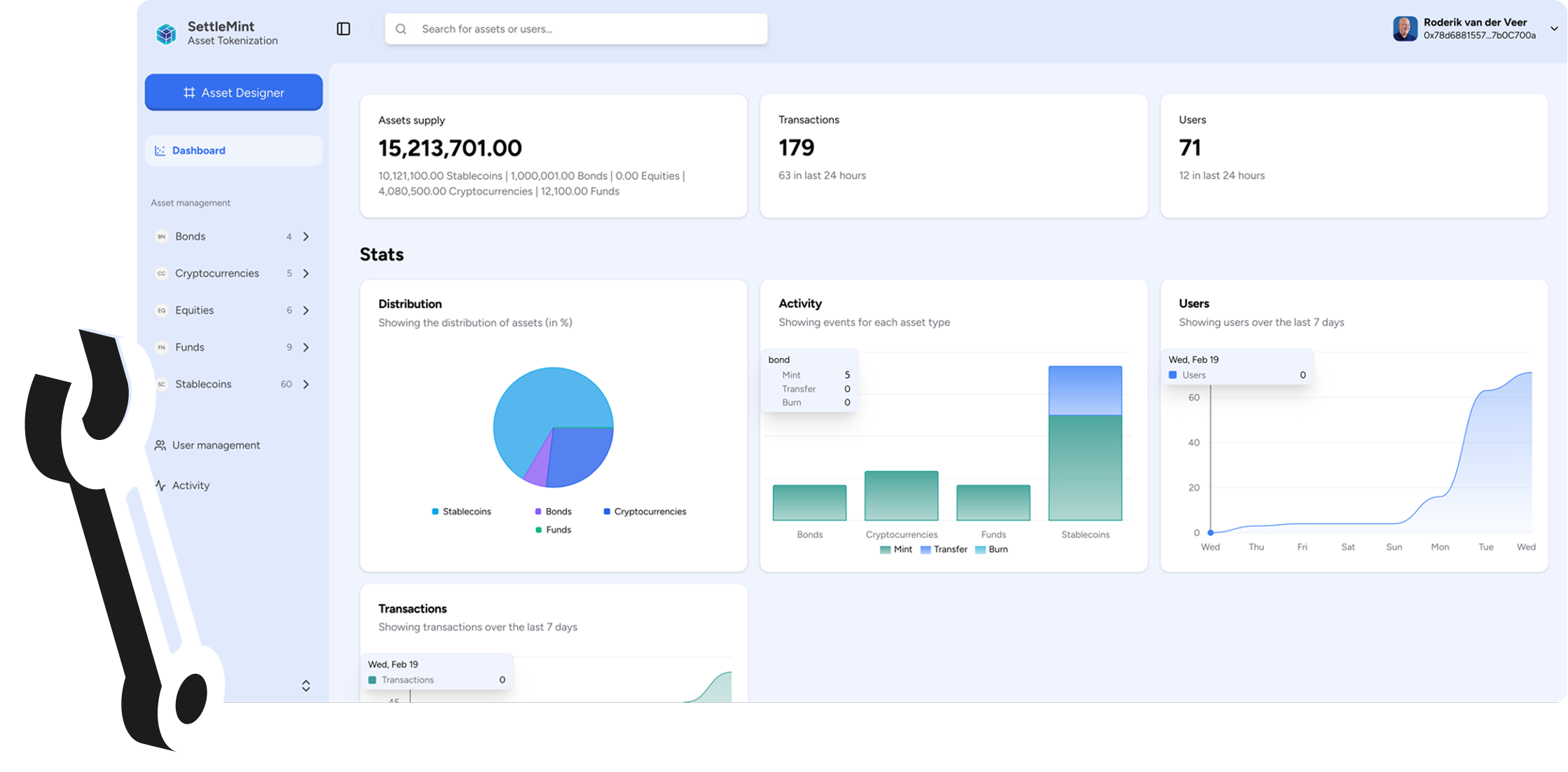Click the User management icon
Image resolution: width=1568 pixels, height=772 pixels.
160,445
